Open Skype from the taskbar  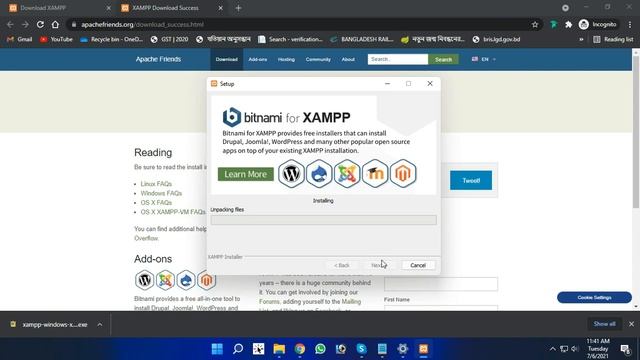click(362, 349)
